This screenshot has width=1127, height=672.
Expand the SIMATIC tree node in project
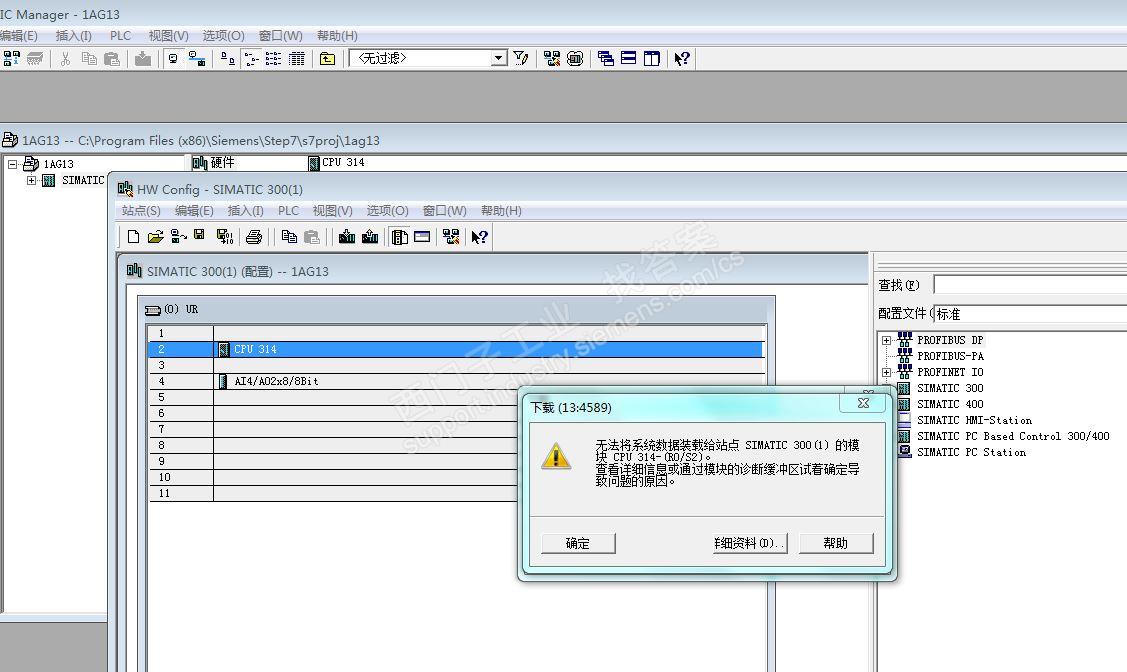[32, 181]
